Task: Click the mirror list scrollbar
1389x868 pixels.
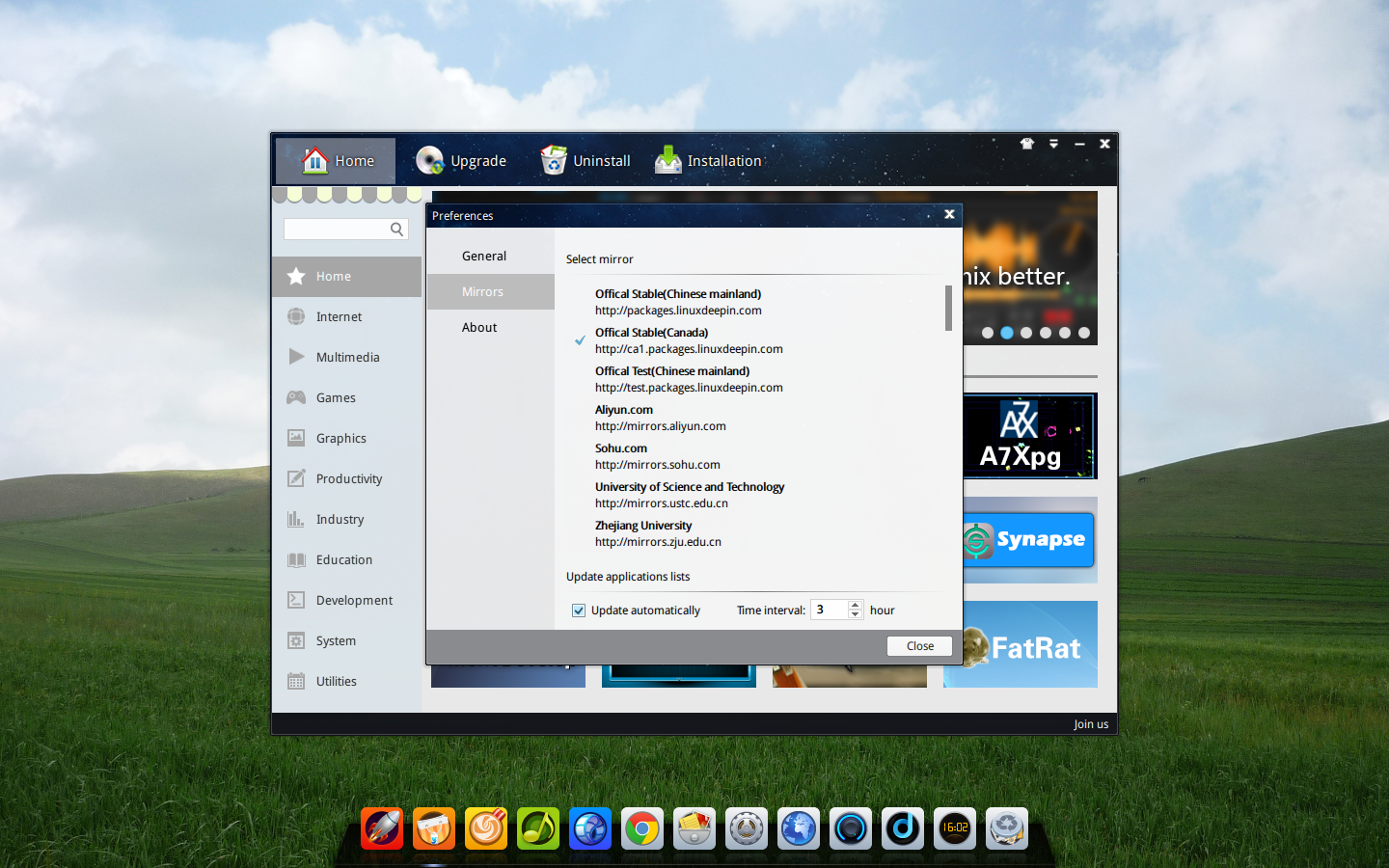Action: coord(948,308)
